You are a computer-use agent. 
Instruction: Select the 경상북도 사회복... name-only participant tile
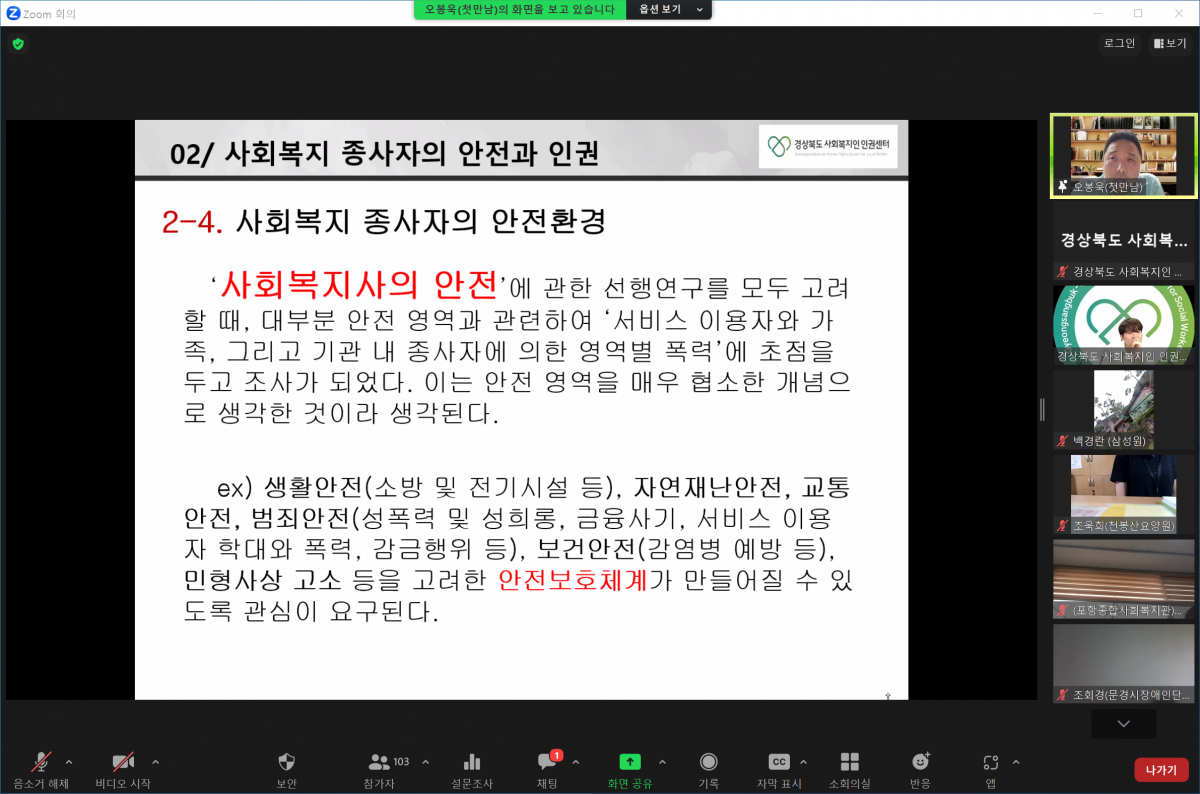tap(1123, 240)
